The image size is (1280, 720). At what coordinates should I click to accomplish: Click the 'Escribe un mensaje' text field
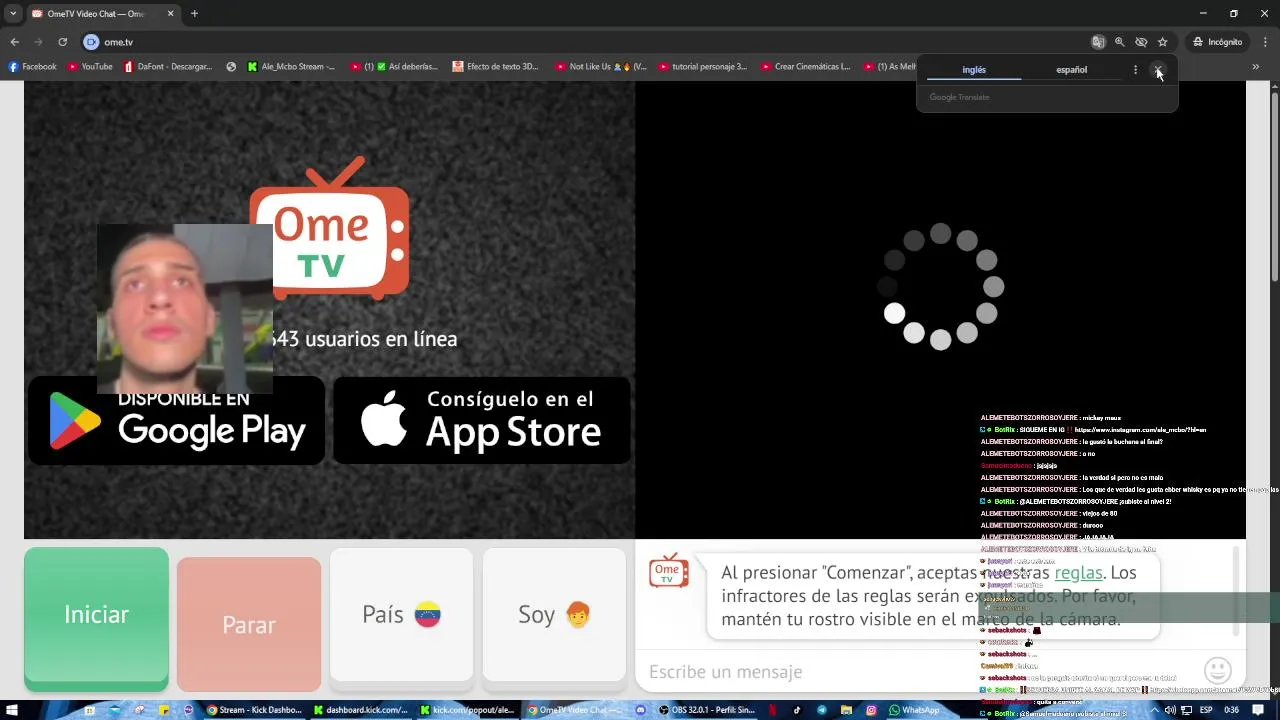(915, 671)
